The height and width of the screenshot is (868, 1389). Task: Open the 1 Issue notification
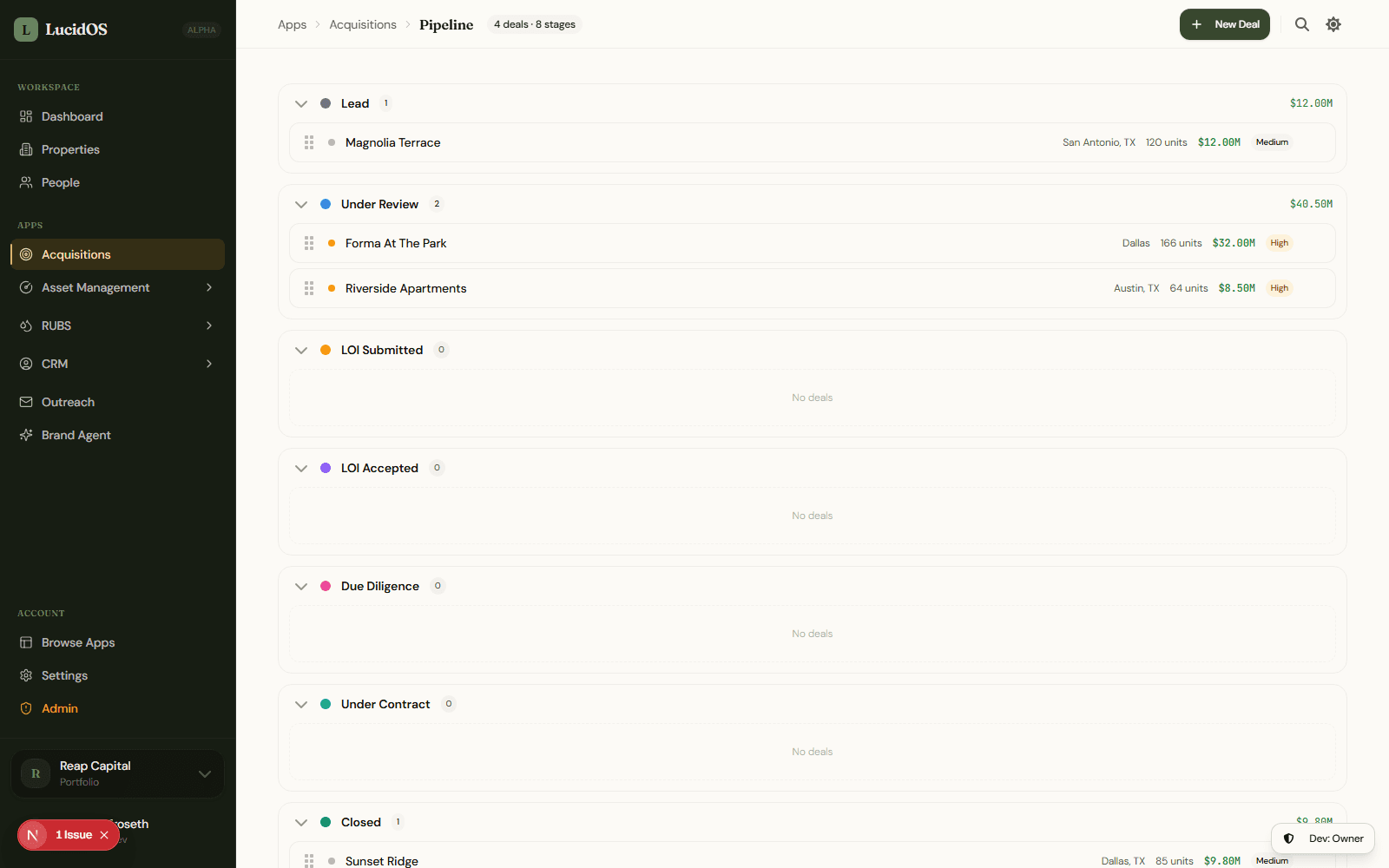(x=74, y=835)
